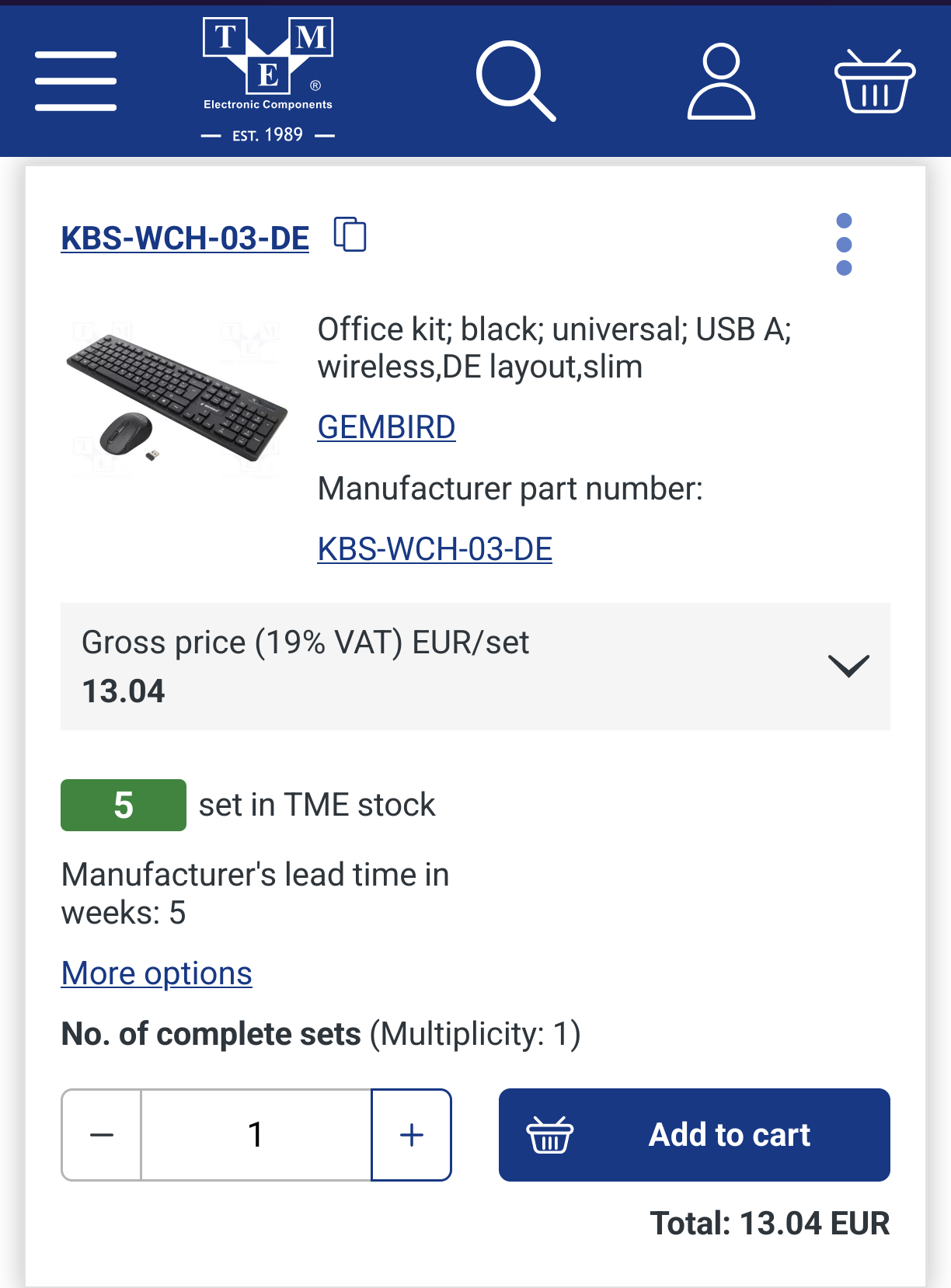Focus the quantity input field
This screenshot has width=951, height=1288.
(256, 1135)
